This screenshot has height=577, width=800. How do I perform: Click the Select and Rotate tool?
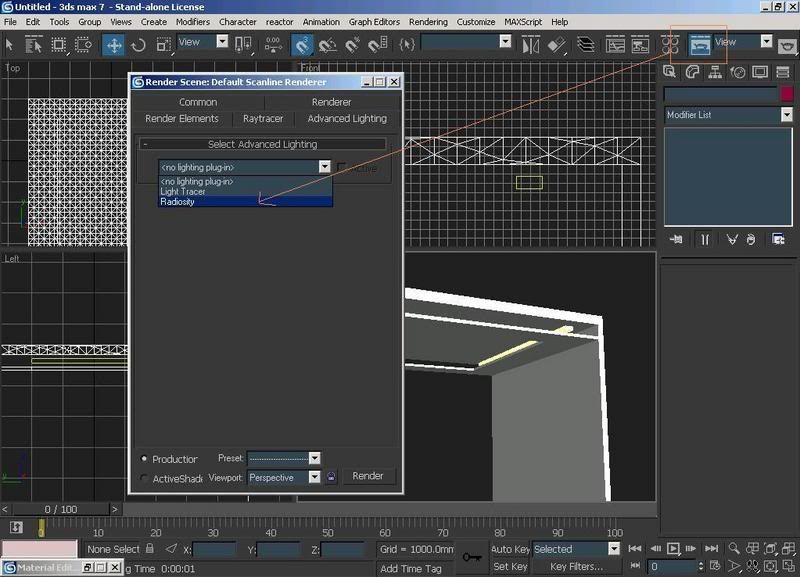point(139,44)
